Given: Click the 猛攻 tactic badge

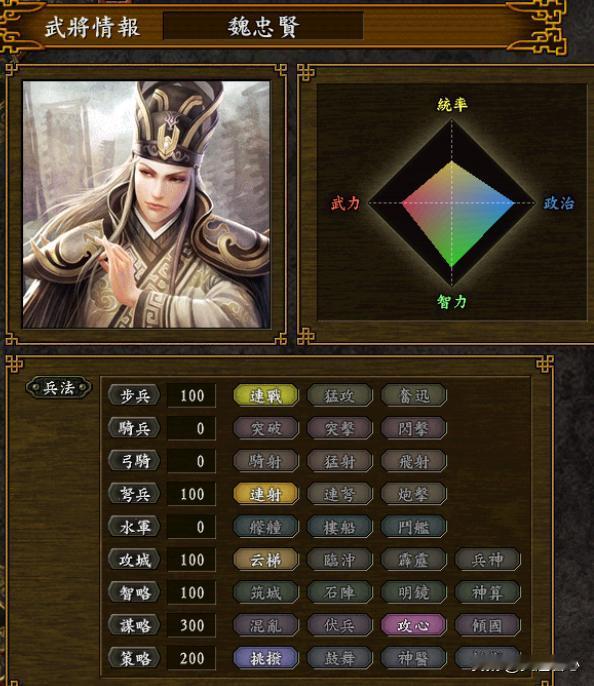Looking at the screenshot, I should (340, 396).
